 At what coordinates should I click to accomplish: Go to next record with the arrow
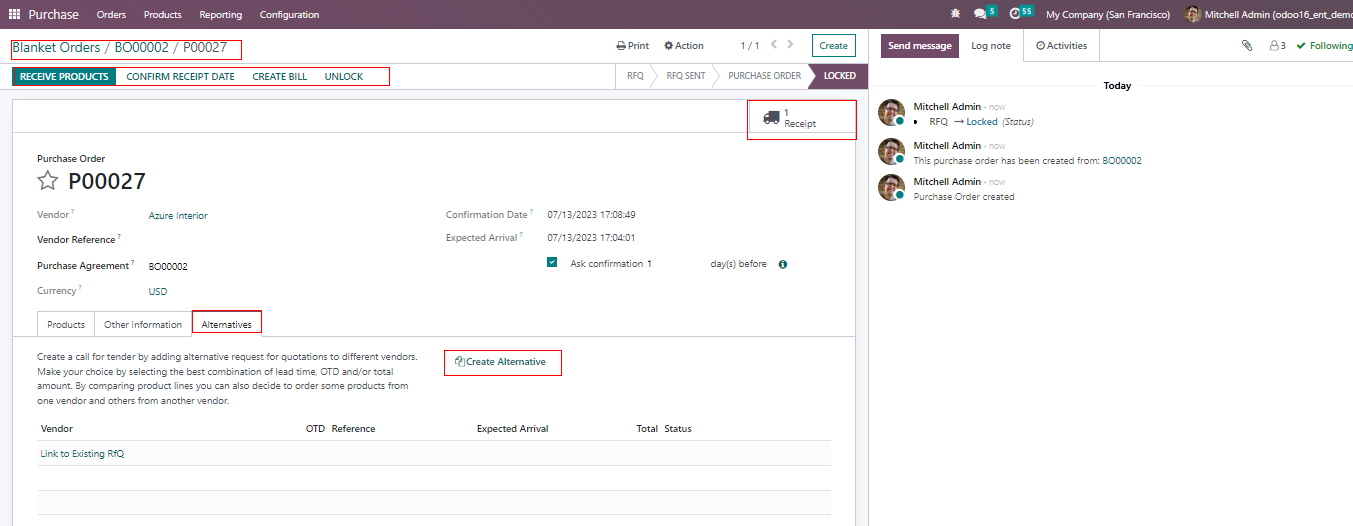point(790,45)
